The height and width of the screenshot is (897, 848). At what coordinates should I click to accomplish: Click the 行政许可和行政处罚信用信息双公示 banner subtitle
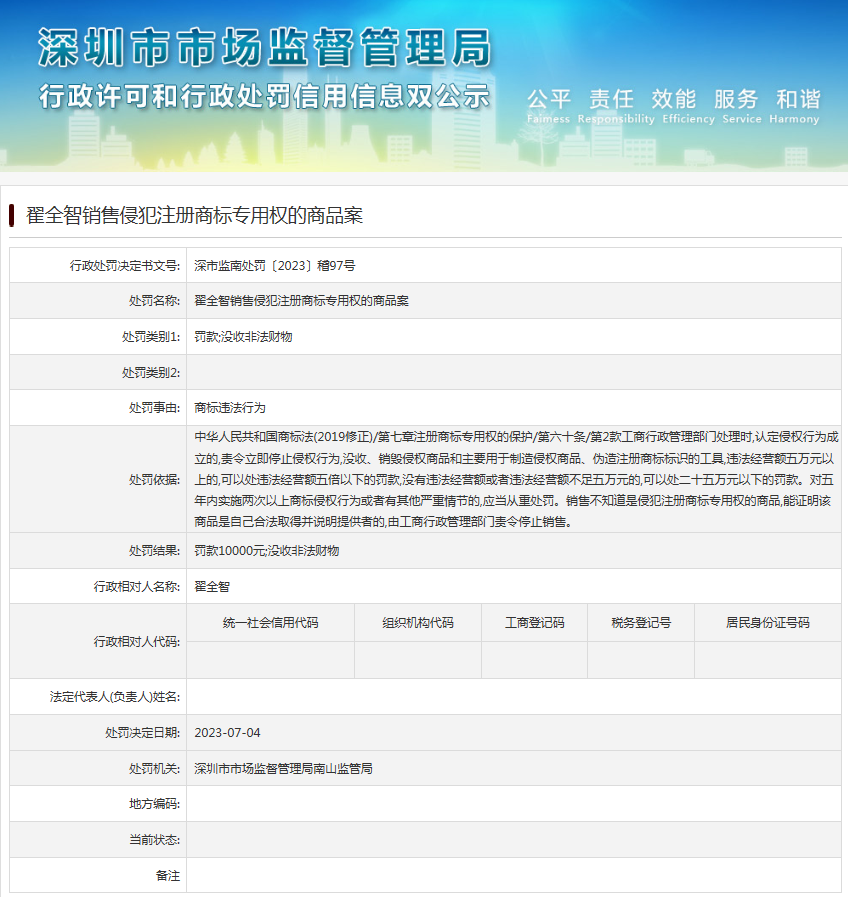(264, 96)
